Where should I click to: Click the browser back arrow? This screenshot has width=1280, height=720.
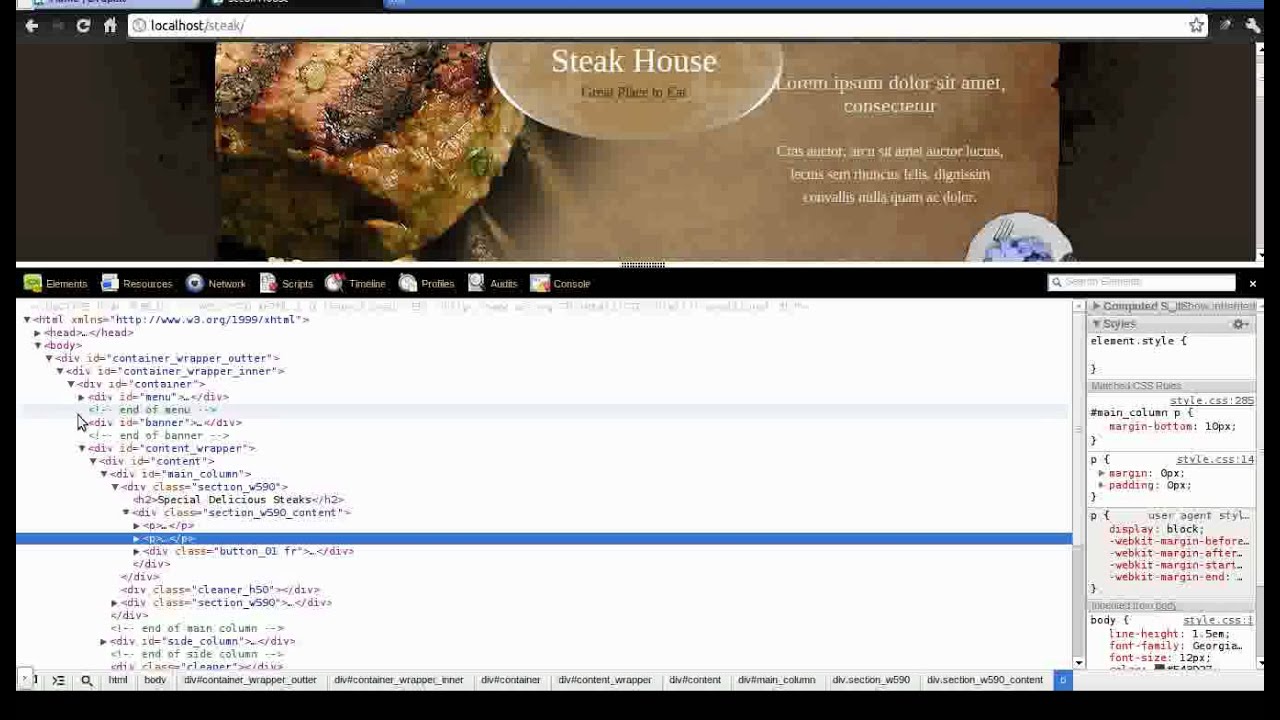point(31,25)
